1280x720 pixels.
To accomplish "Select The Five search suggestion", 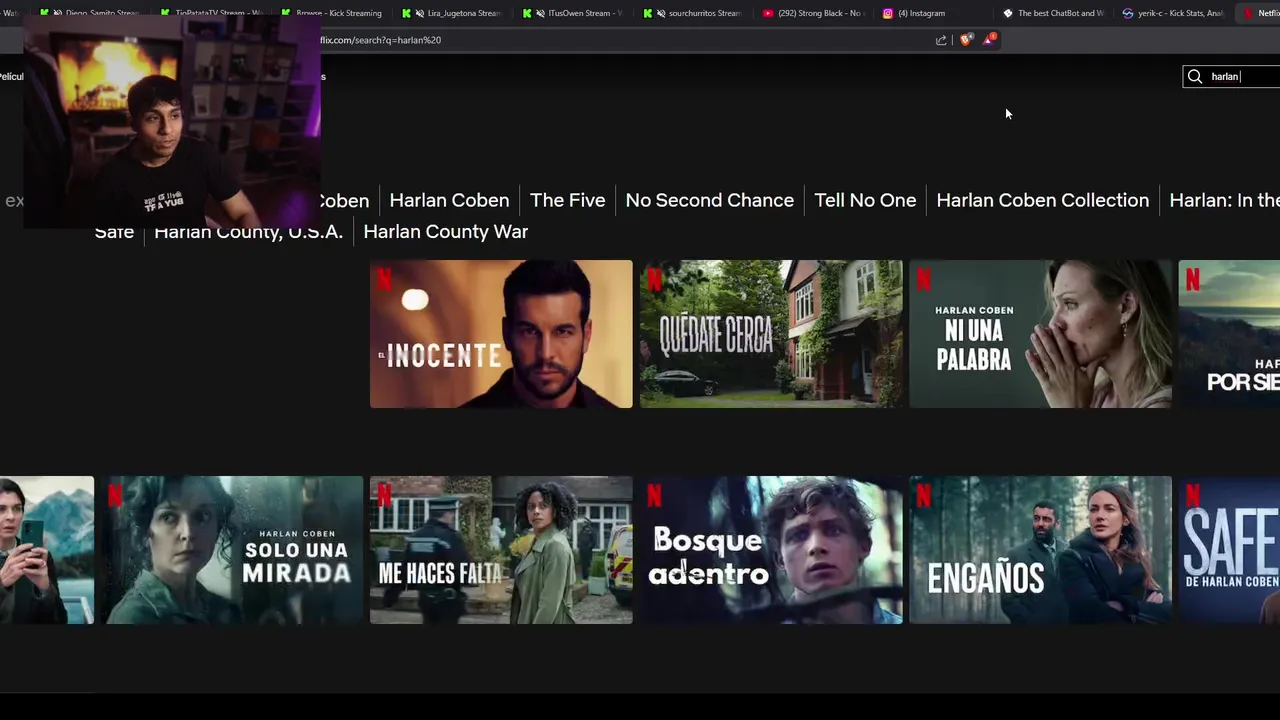I will pos(567,200).
